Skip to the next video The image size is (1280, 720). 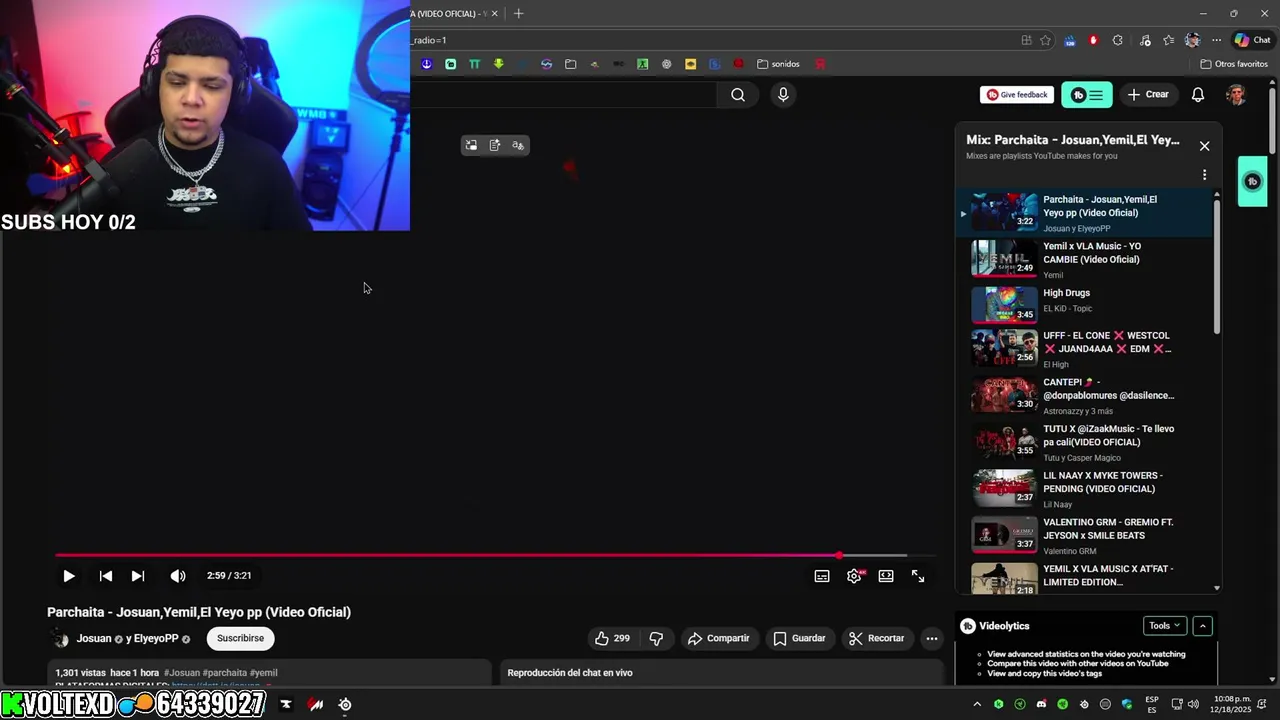click(x=138, y=576)
